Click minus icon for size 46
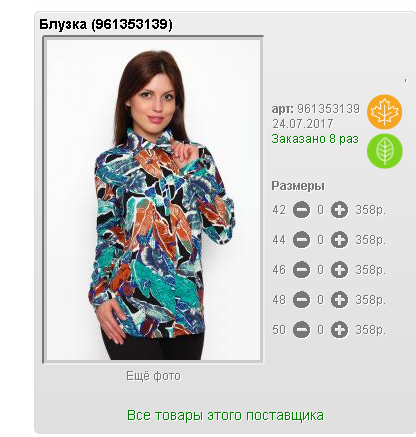Screen dimensions: 416x437 pyautogui.click(x=301, y=270)
